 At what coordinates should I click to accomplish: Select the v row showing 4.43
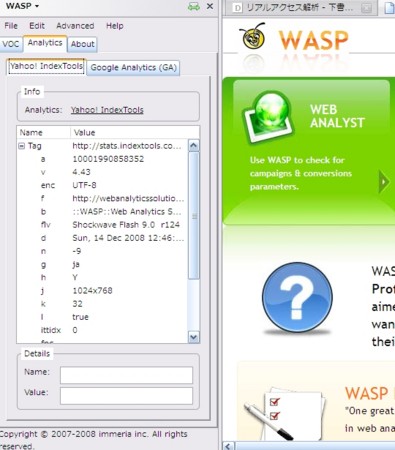pos(103,172)
